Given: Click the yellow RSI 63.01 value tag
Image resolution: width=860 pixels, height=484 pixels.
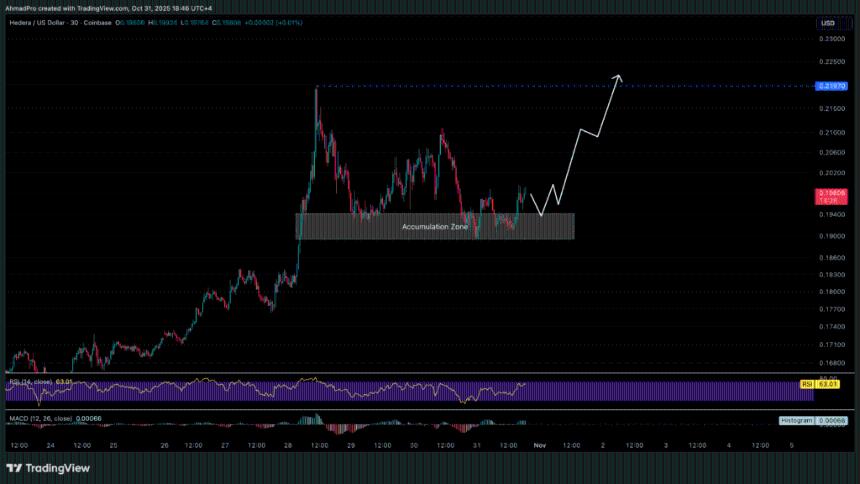Looking at the screenshot, I should [828, 384].
